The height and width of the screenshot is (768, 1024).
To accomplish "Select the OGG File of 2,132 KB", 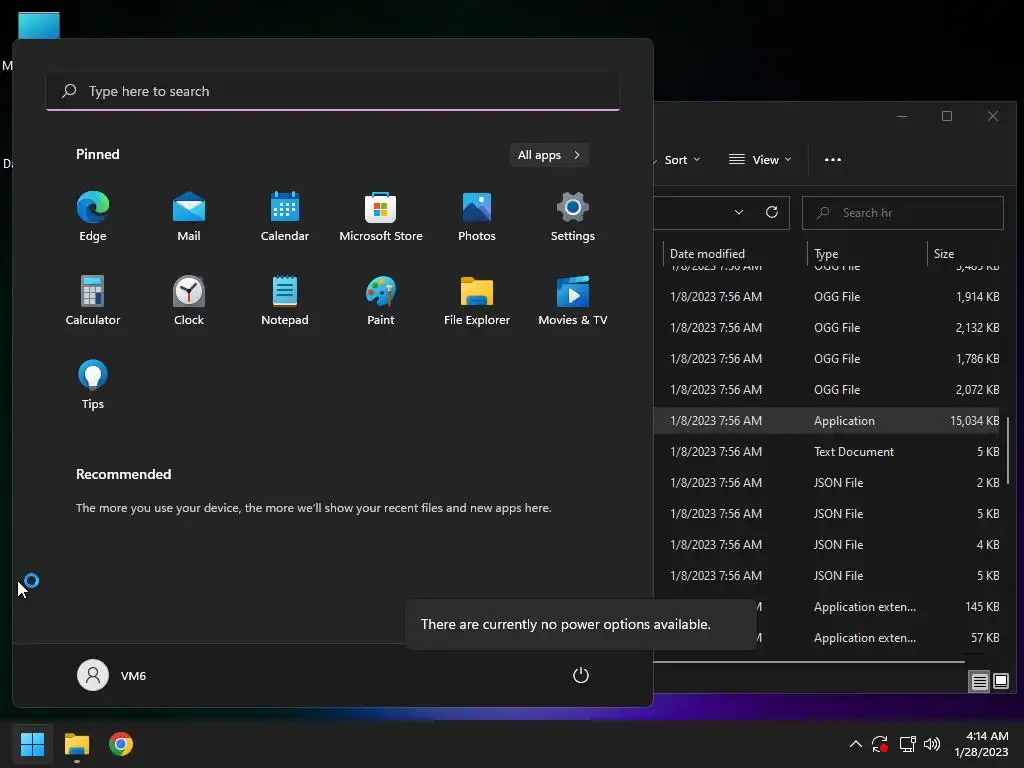I will pos(829,328).
